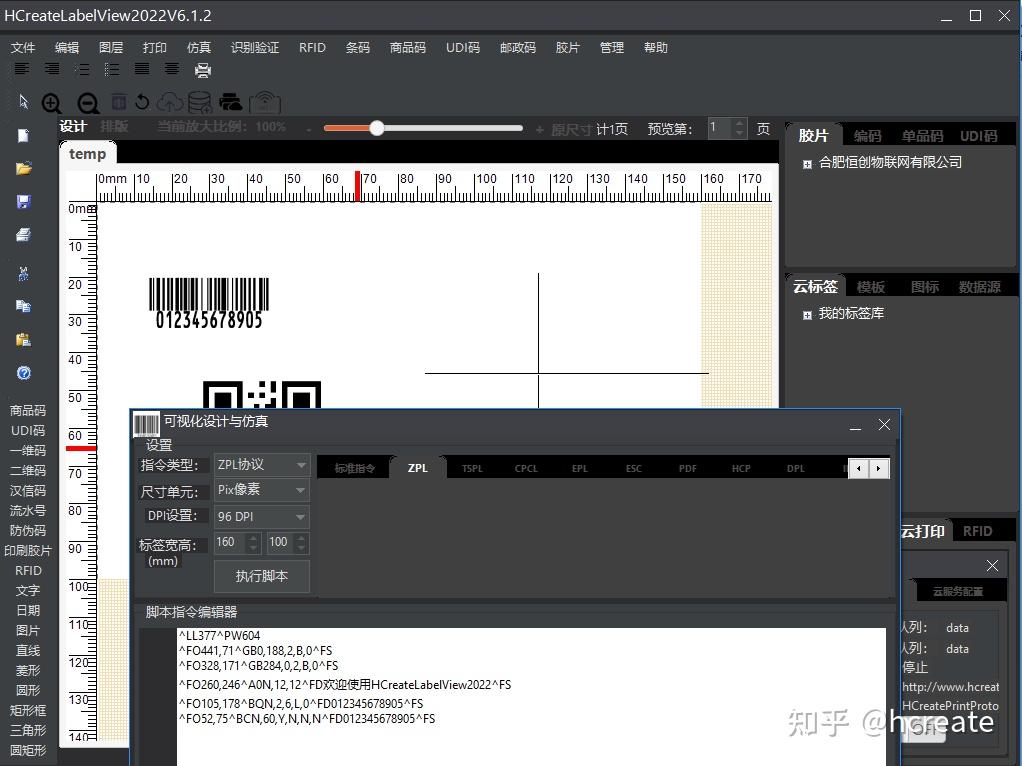Open the 指令类型 ZPL协议 dropdown

tap(261, 463)
